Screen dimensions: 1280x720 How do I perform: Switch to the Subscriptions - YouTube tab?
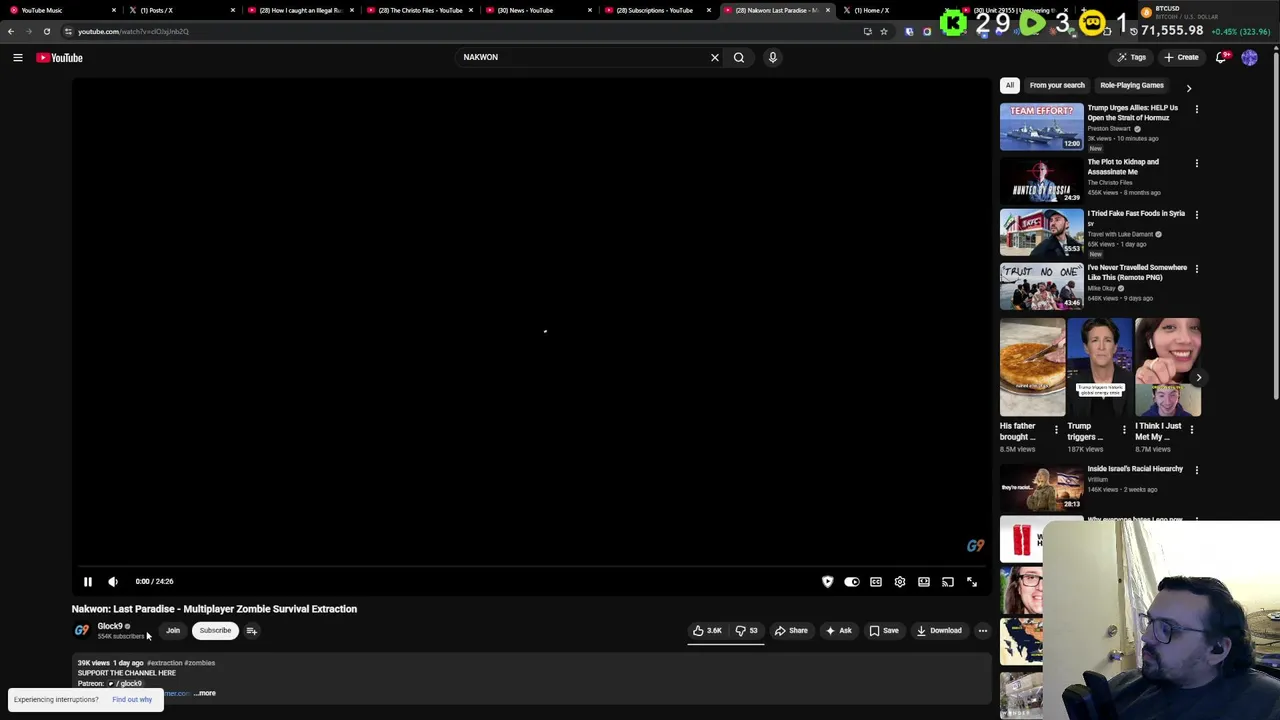pos(655,10)
